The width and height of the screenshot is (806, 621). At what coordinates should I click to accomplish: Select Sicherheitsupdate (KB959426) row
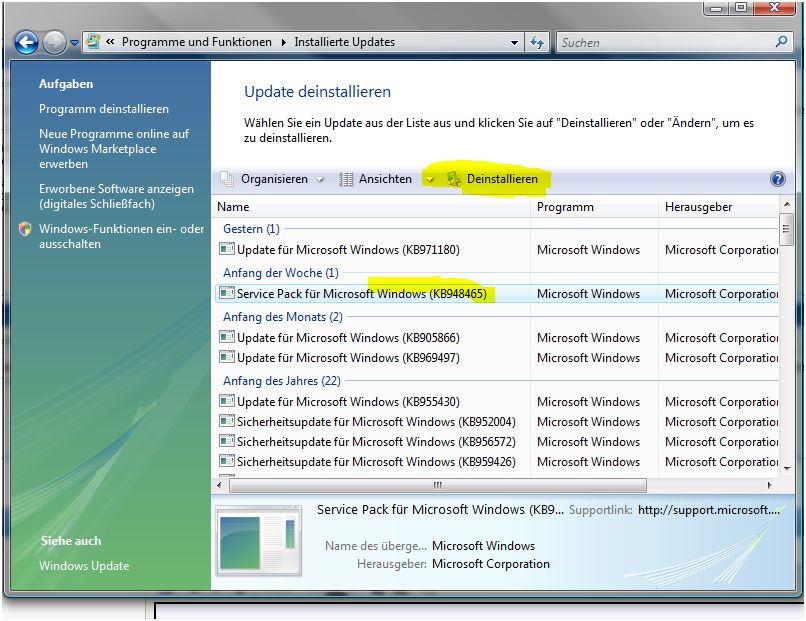pyautogui.click(x=497, y=462)
